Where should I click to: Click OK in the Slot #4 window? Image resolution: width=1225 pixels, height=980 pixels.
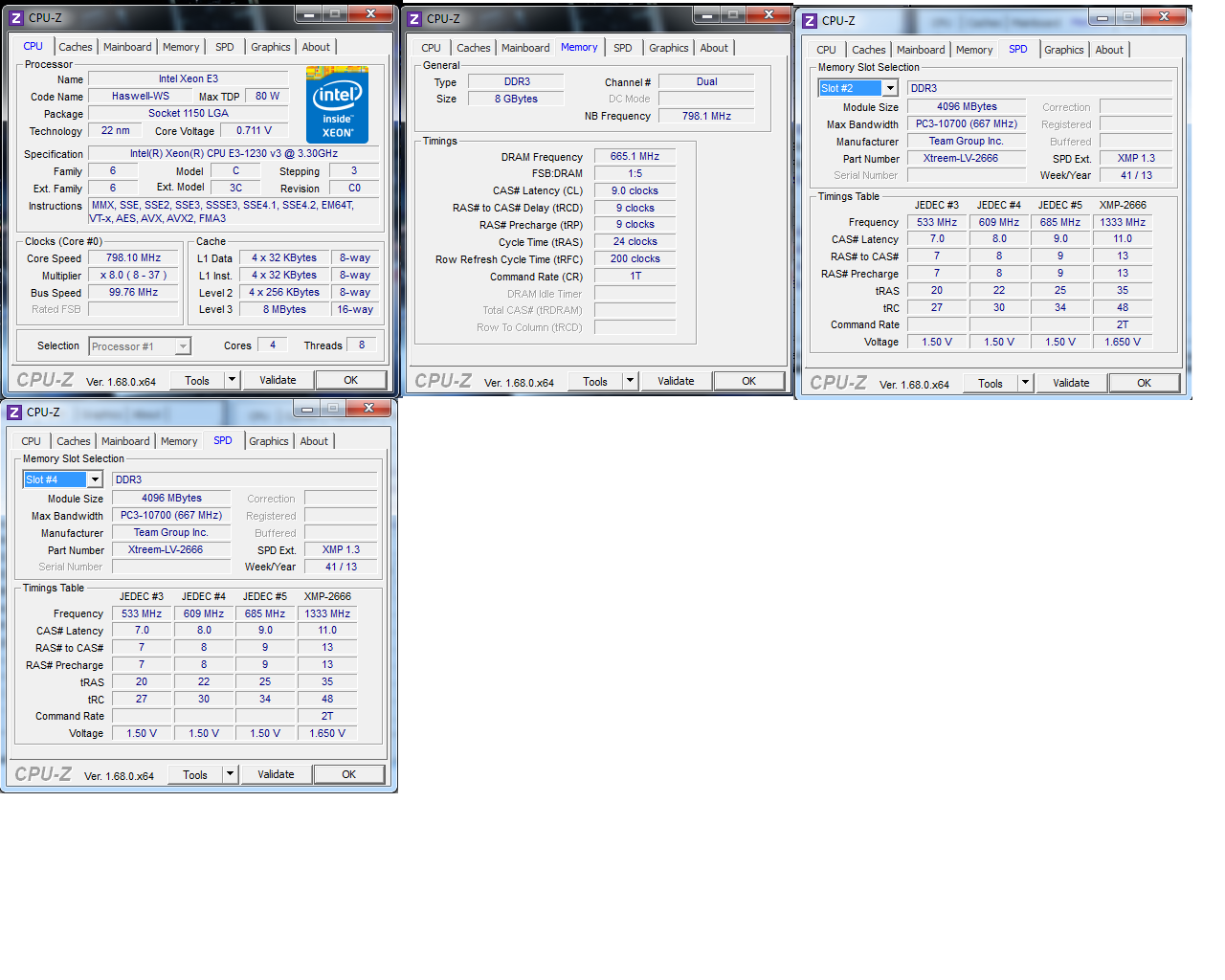(349, 774)
